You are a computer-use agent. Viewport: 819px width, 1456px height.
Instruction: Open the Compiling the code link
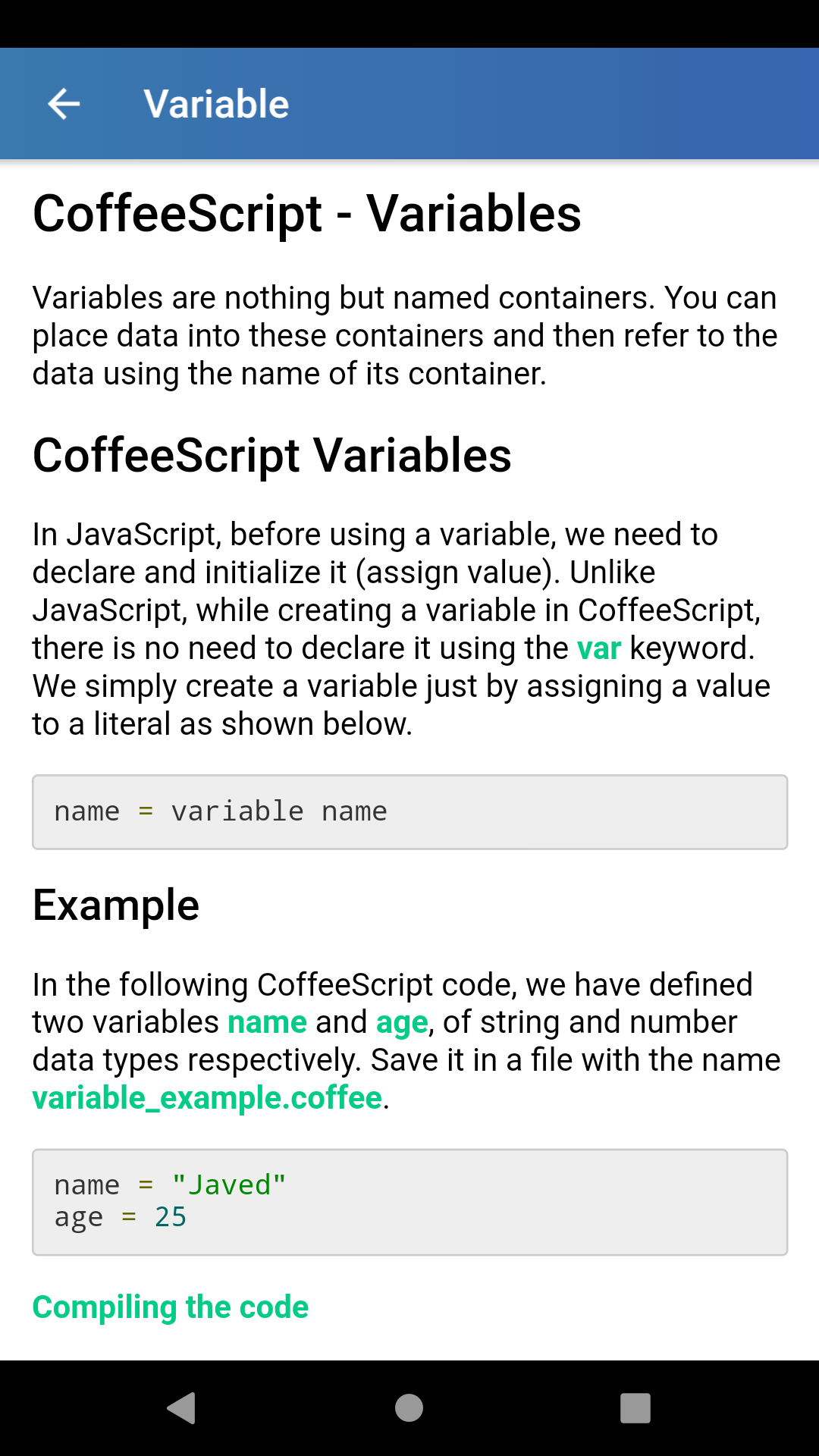coord(170,1307)
